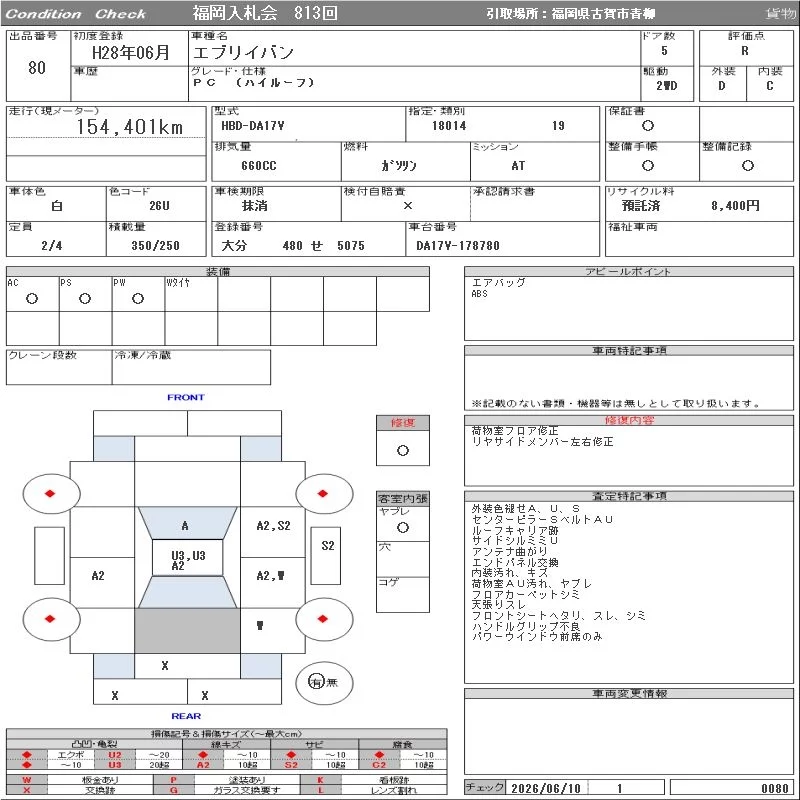800x800 pixels.
Task: Click the model code HBD-DA17V
Action: pyautogui.click(x=253, y=126)
